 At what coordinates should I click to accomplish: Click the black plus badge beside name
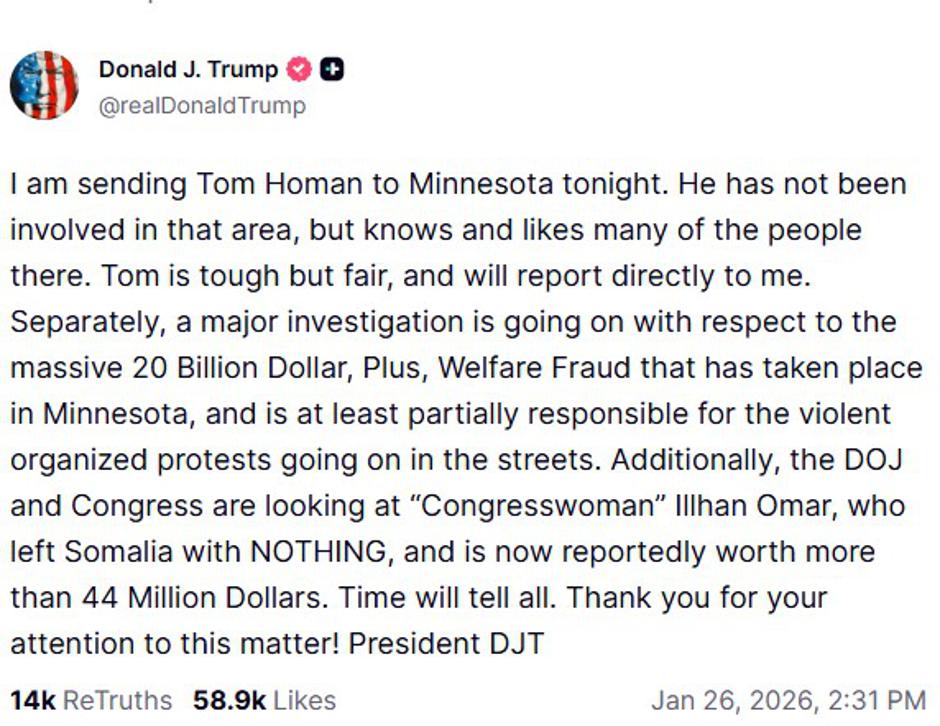331,70
